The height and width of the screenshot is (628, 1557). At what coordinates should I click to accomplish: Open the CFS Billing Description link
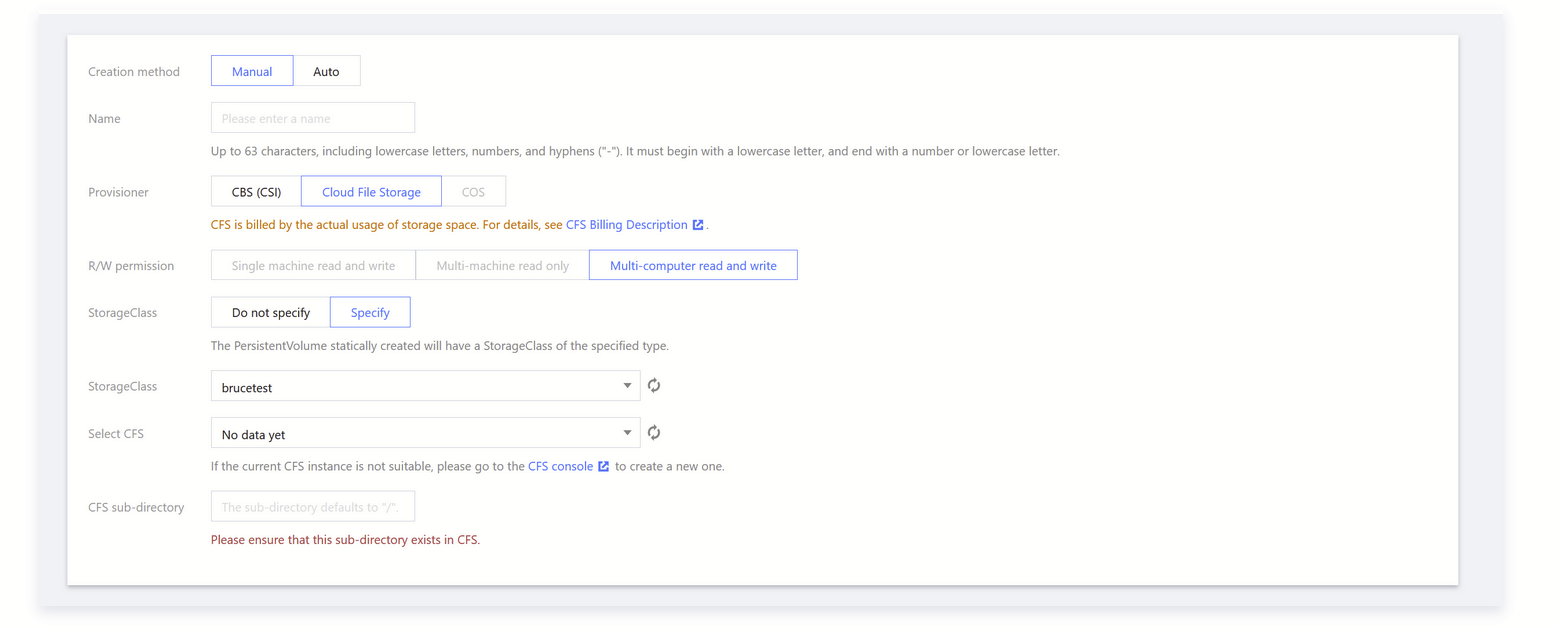tap(626, 225)
